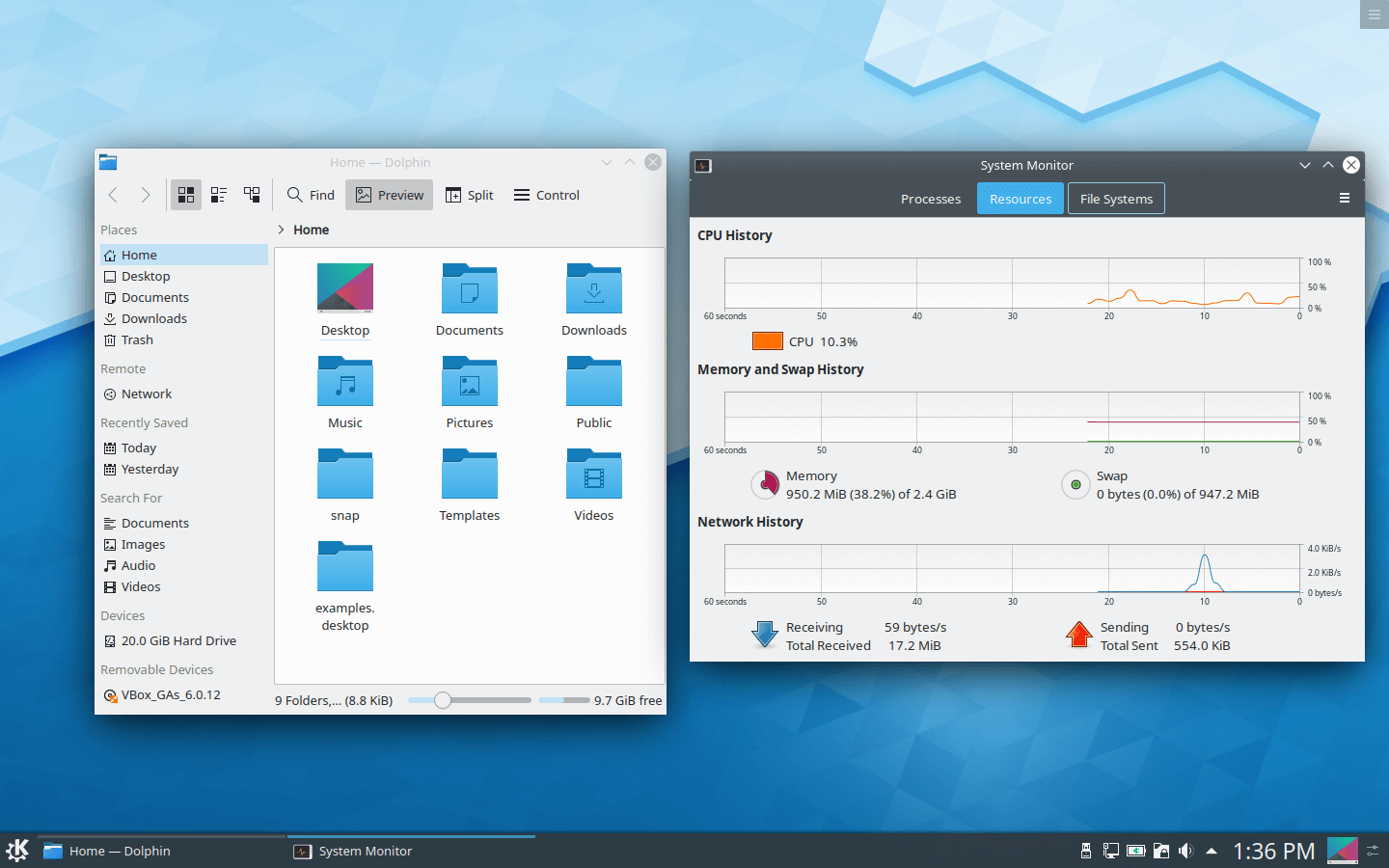Viewport: 1389px width, 868px height.
Task: Click the battery icon in system tray
Action: tap(1135, 851)
